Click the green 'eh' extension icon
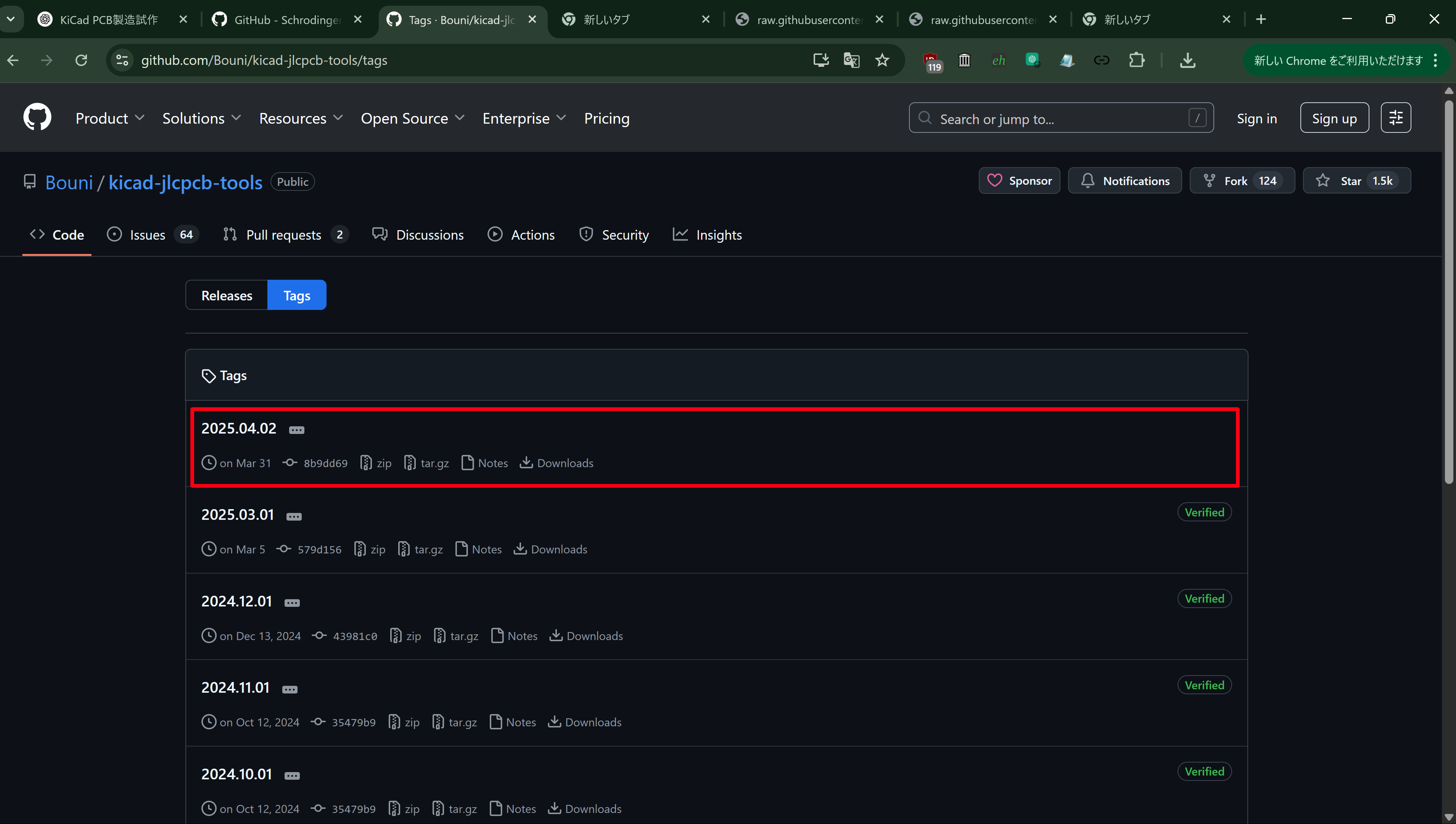 [999, 60]
